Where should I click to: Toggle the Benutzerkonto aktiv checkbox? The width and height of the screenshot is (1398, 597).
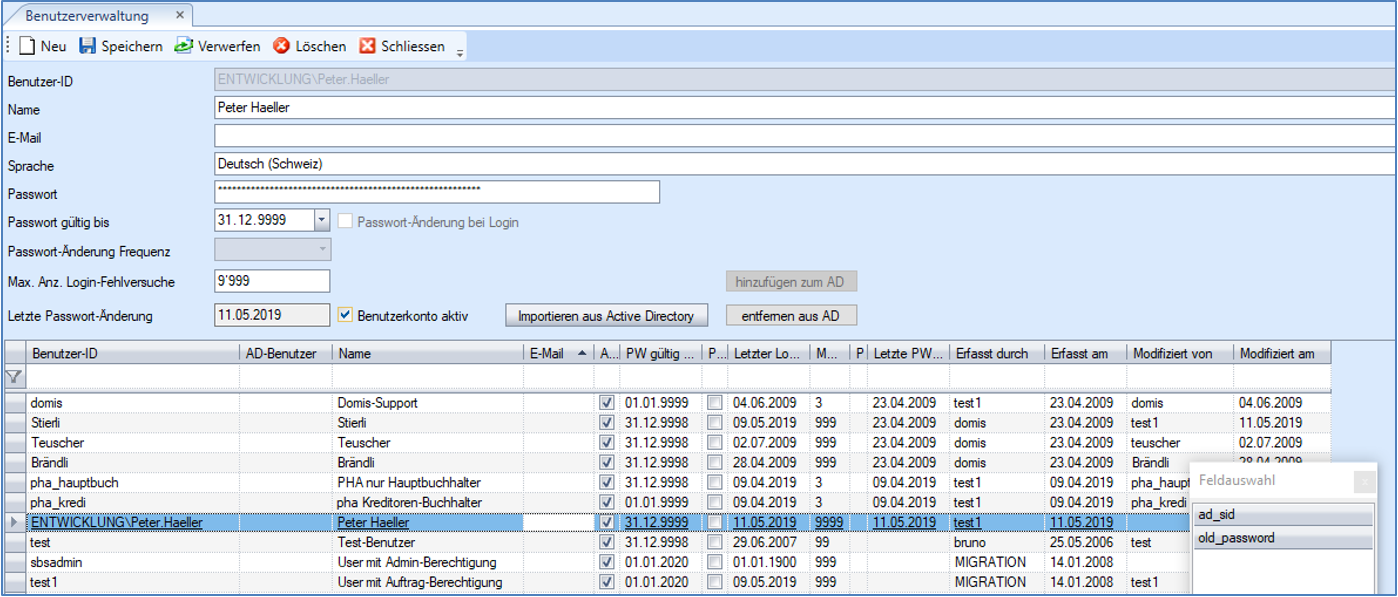coord(346,315)
